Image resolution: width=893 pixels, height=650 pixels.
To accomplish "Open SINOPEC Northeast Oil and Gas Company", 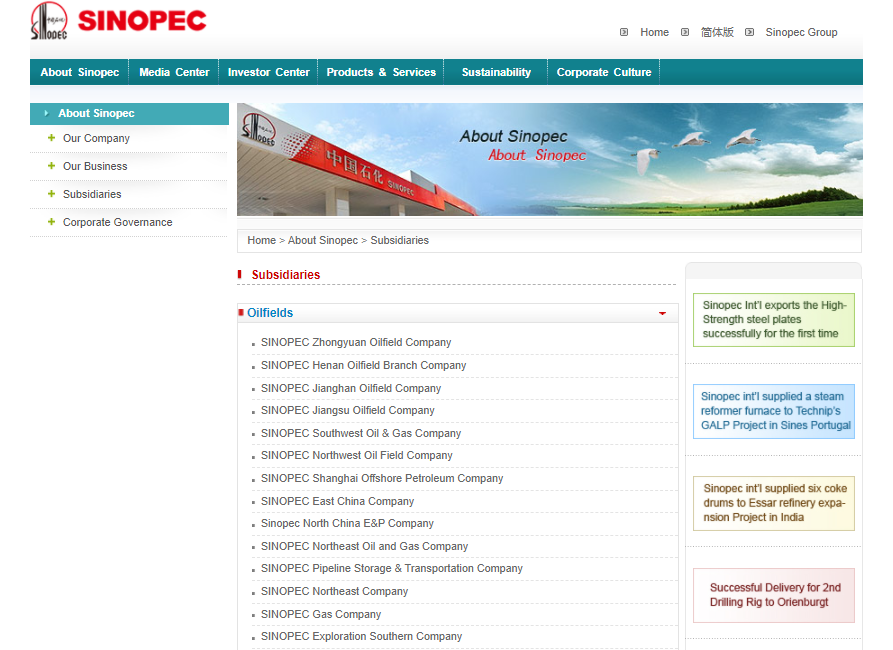I will pos(364,546).
